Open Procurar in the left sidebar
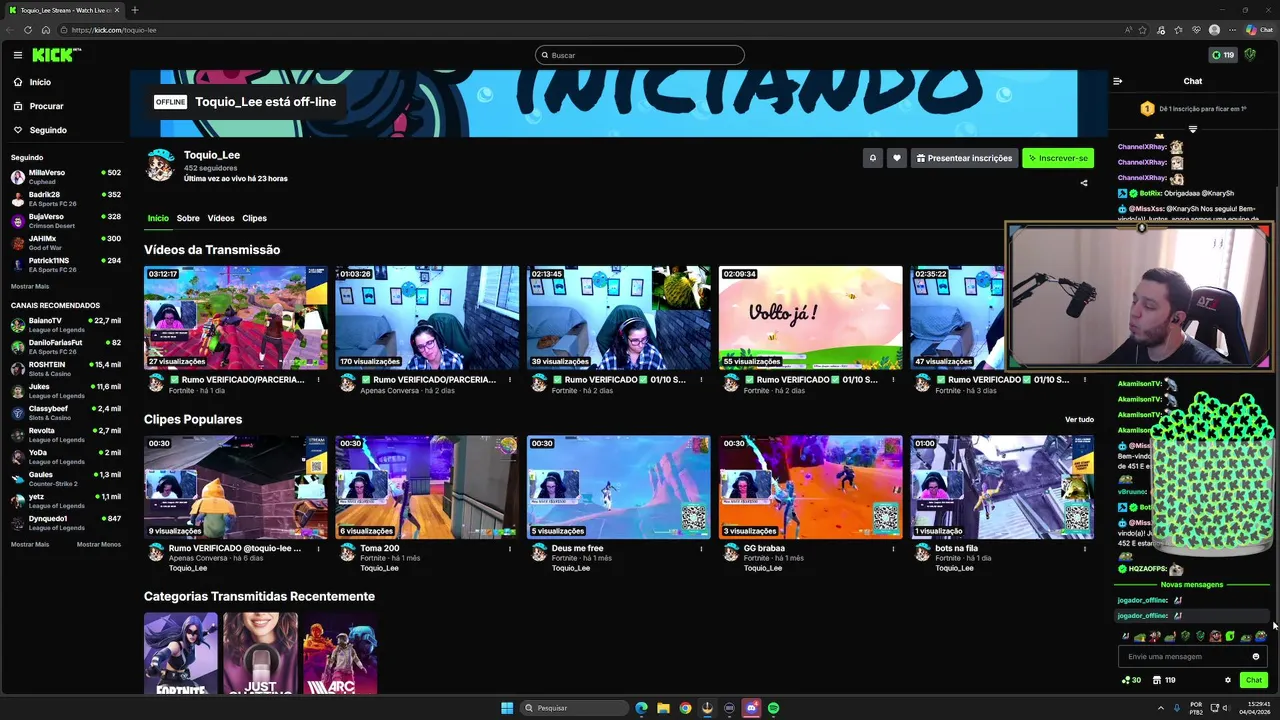The width and height of the screenshot is (1280, 720). click(46, 106)
